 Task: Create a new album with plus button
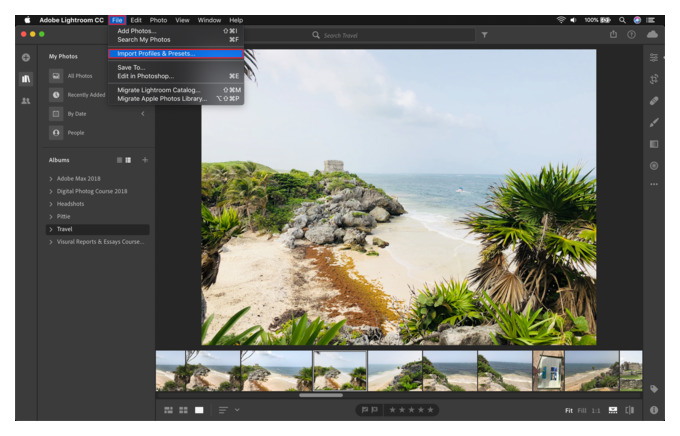click(145, 160)
